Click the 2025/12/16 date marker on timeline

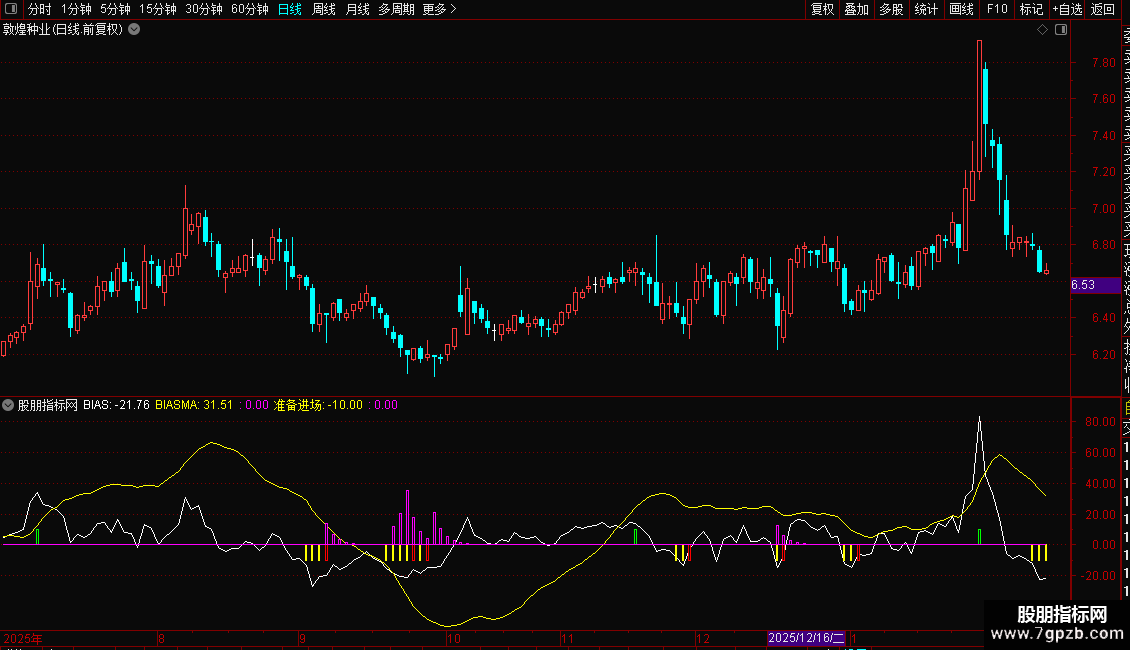pos(806,638)
